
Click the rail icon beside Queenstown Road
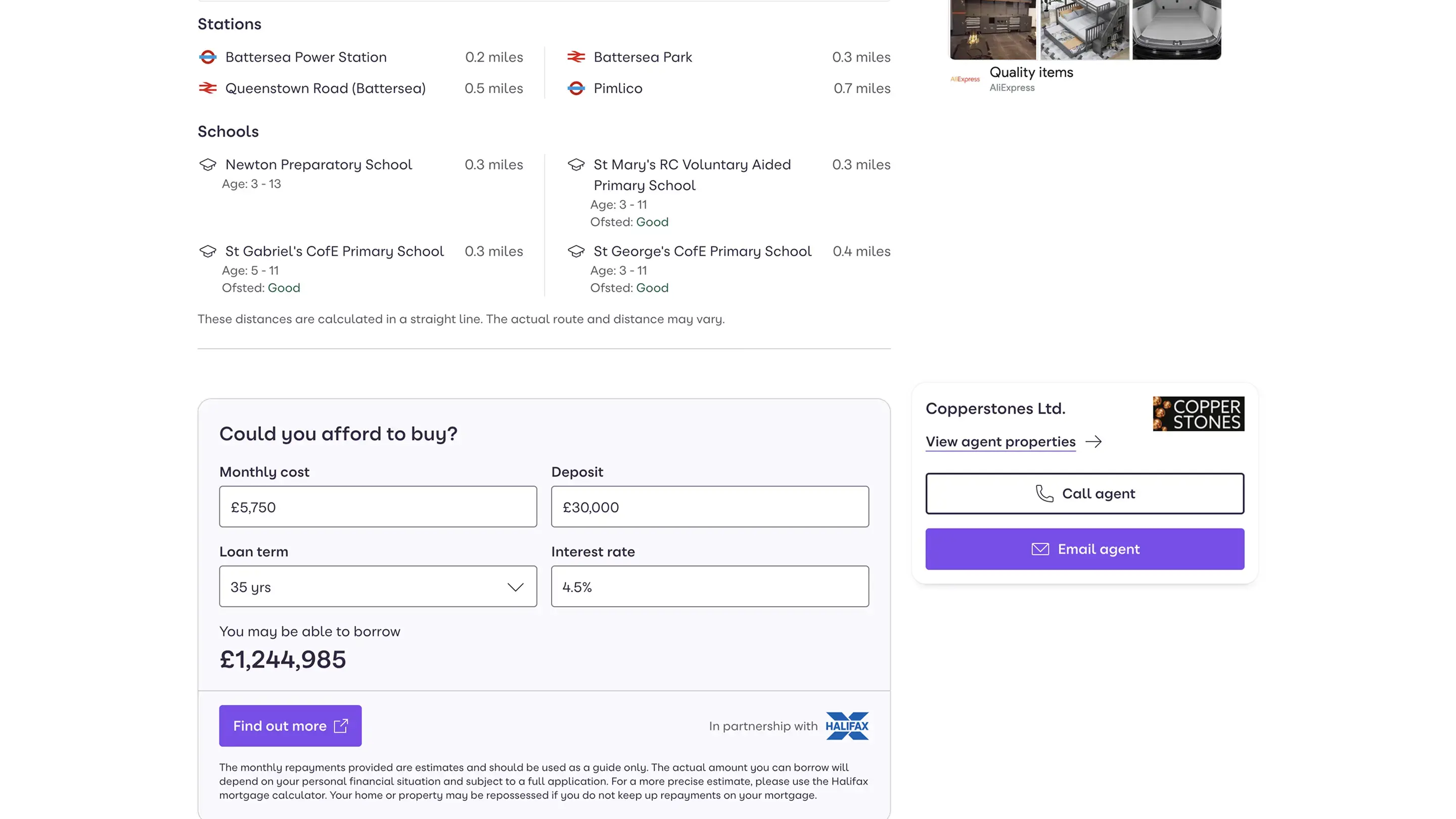[207, 88]
